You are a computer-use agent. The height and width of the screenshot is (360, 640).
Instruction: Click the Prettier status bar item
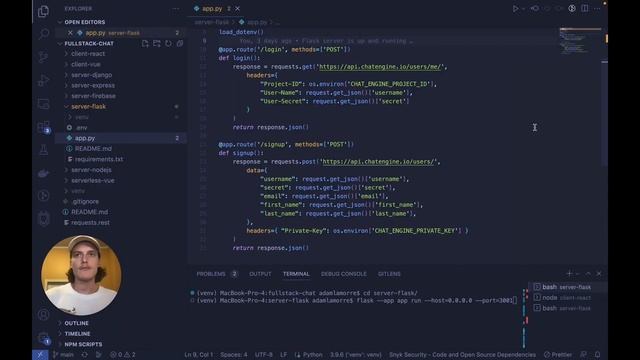[x=558, y=355]
